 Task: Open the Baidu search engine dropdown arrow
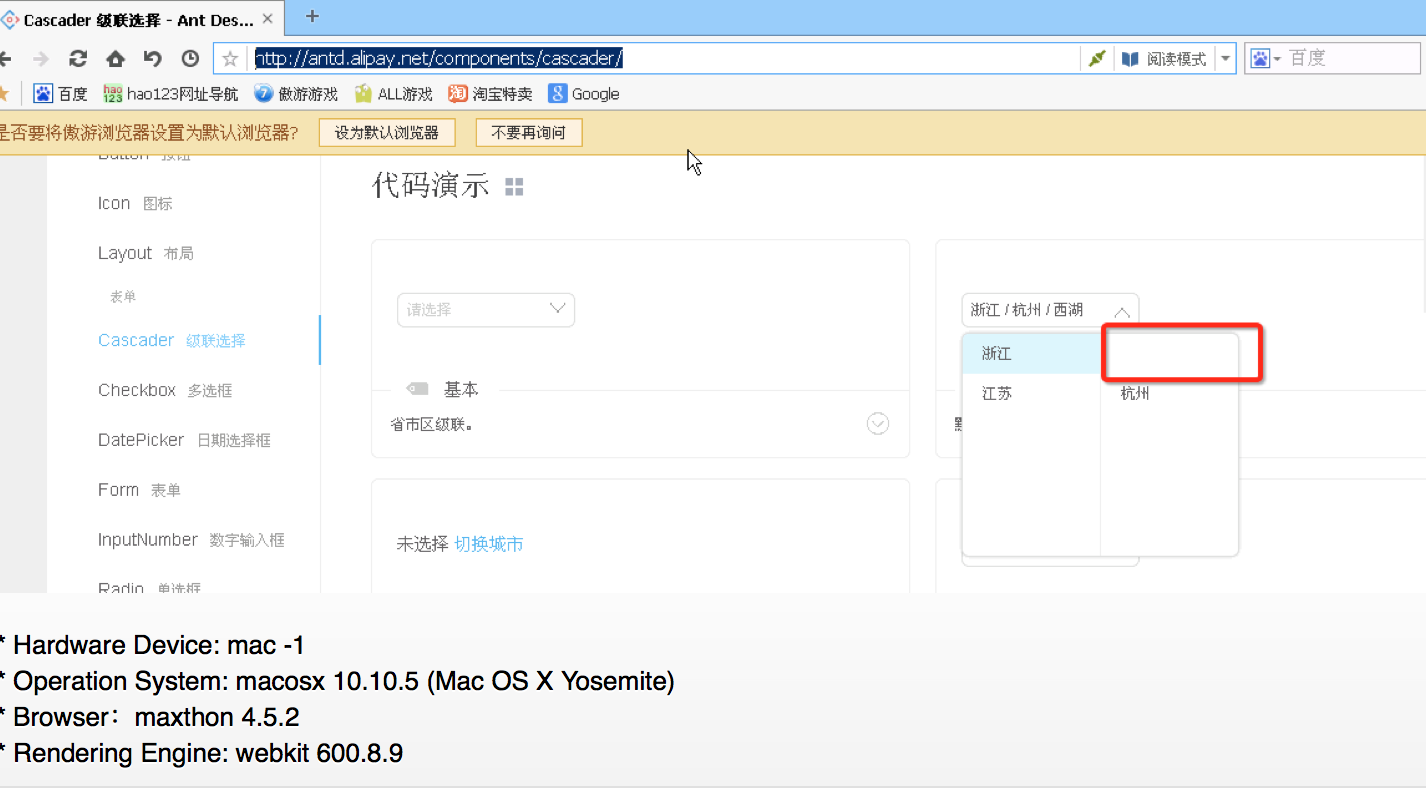tap(1277, 58)
